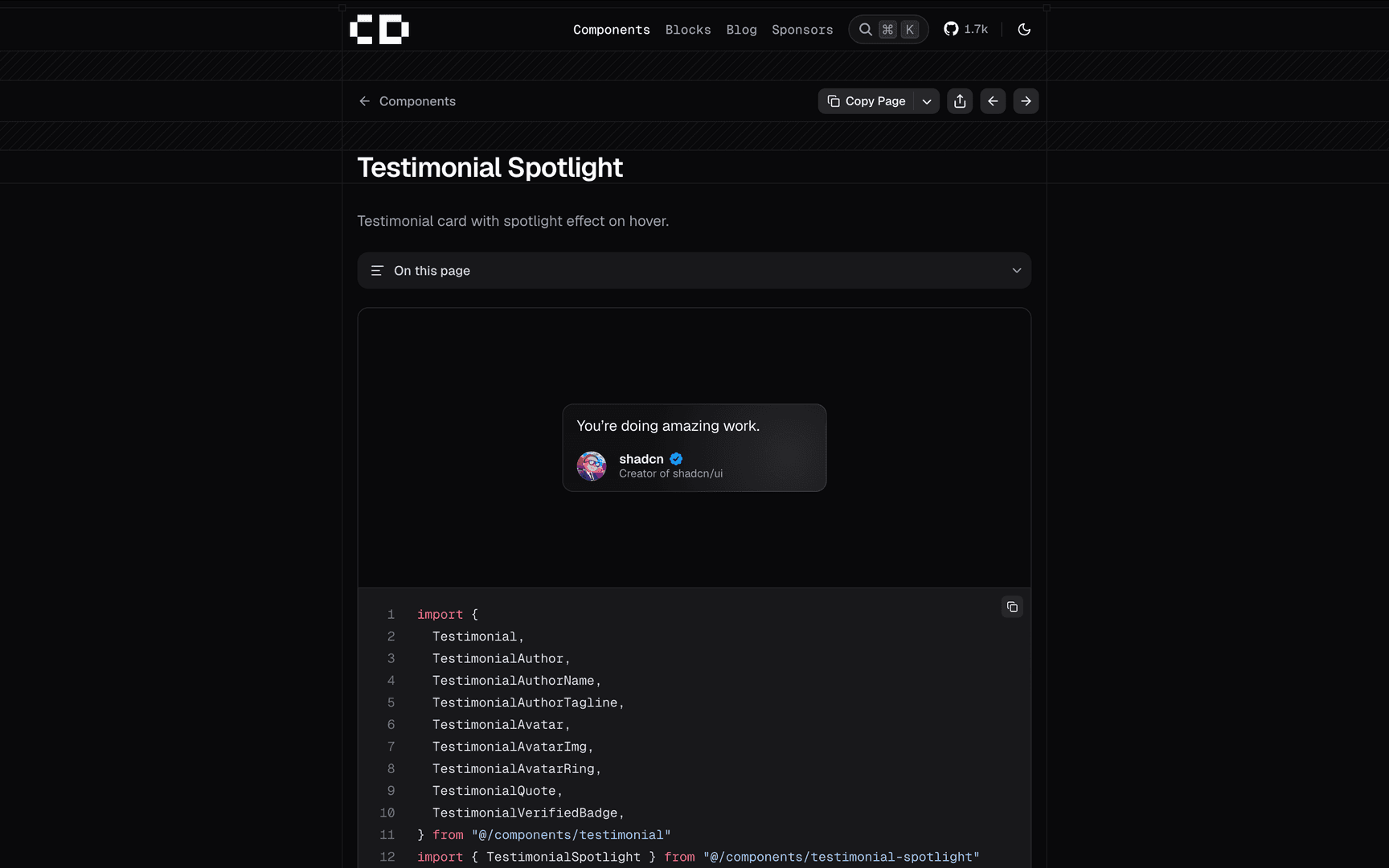The image size is (1389, 868).
Task: Click the code line TestimonialVerifiedBadge
Action: pos(528,813)
